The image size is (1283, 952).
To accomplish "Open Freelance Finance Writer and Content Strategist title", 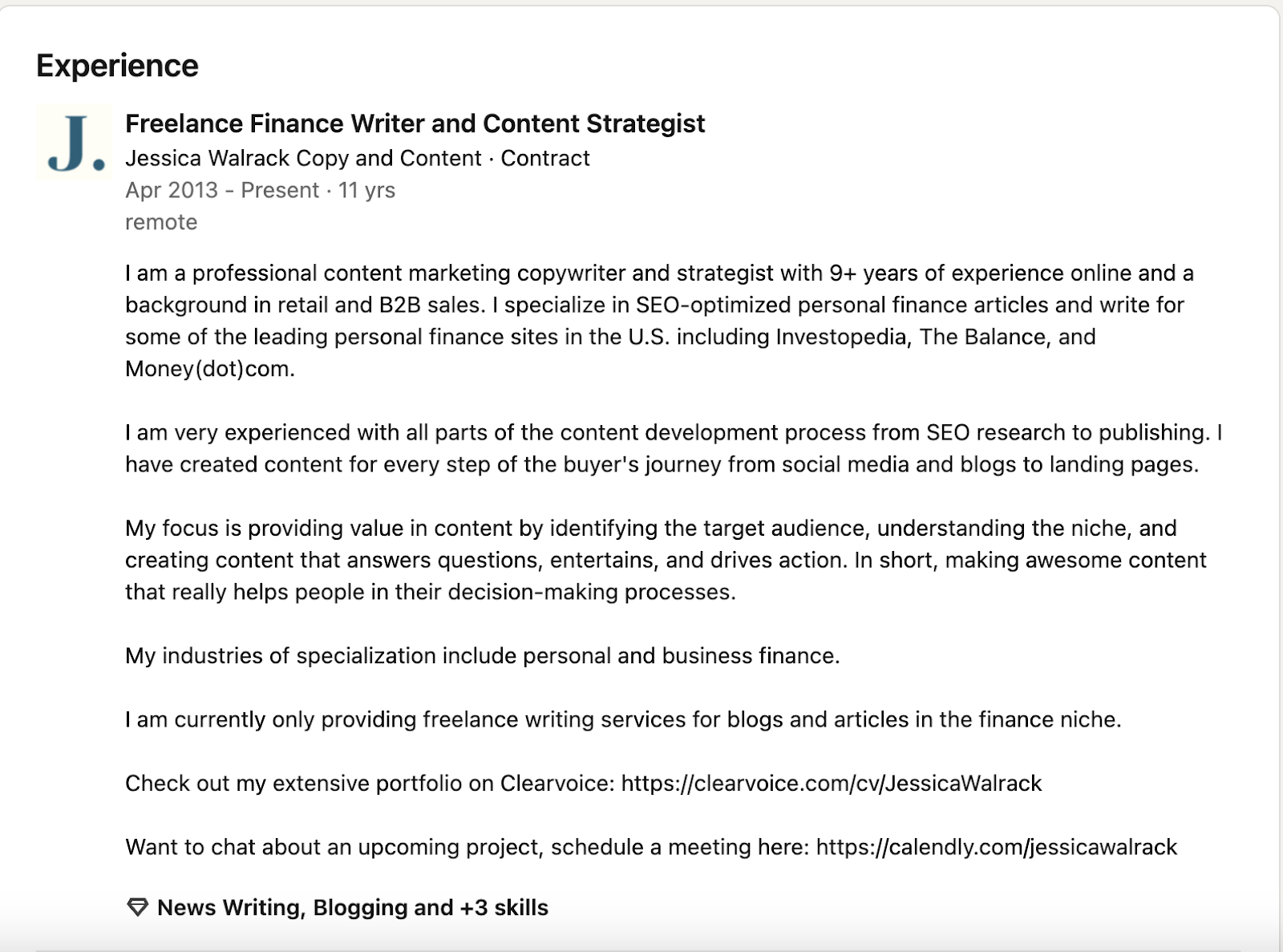I will click(415, 124).
